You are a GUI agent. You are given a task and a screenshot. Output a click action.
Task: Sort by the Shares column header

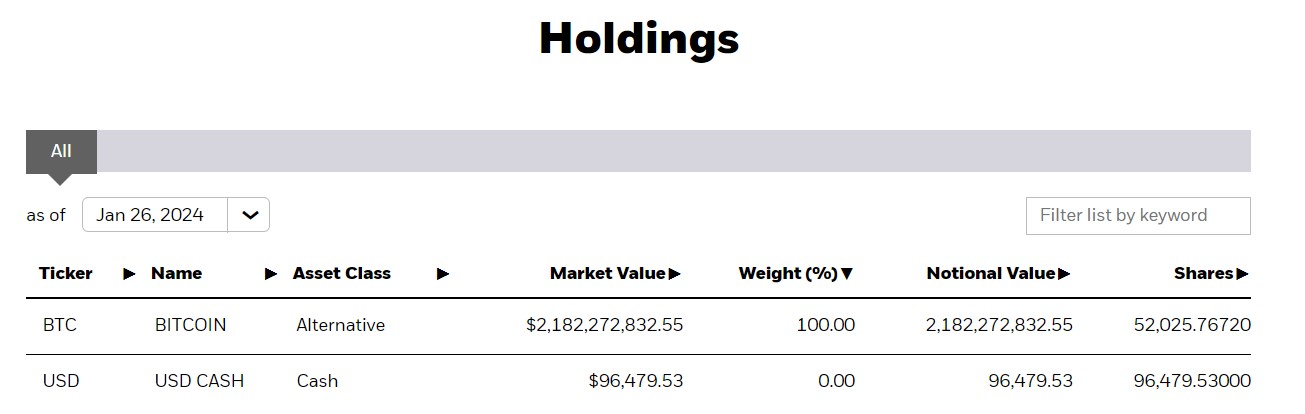click(1205, 273)
